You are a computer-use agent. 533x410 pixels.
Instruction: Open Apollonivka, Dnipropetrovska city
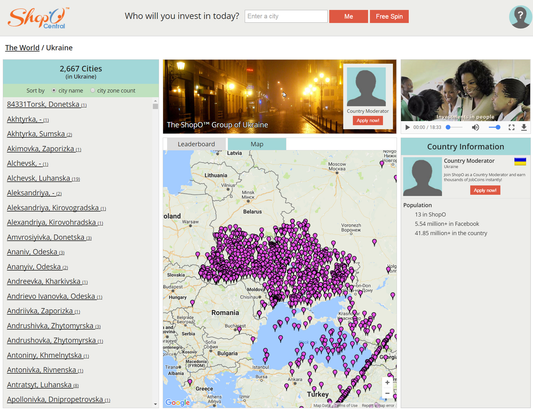[58, 400]
